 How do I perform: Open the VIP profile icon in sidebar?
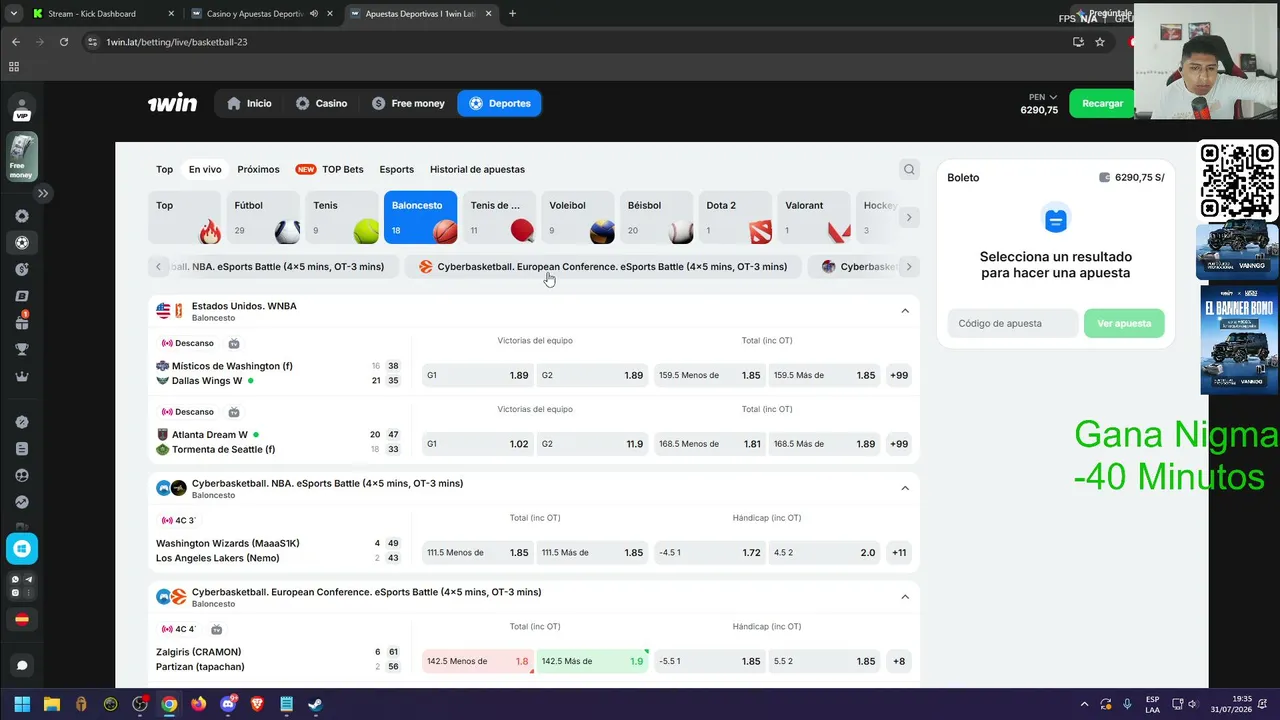[x=22, y=108]
